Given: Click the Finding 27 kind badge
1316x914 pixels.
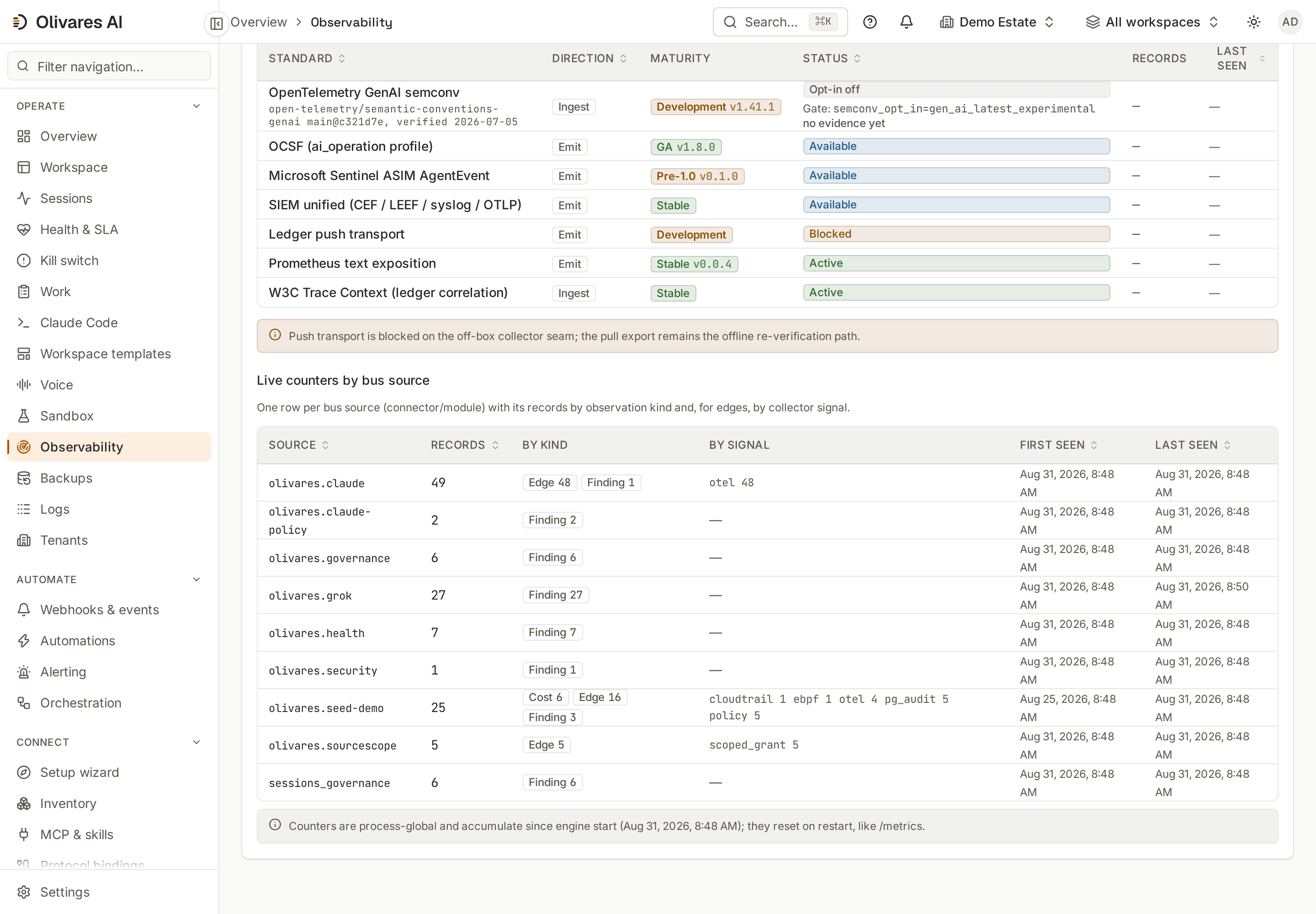Looking at the screenshot, I should pos(555,595).
